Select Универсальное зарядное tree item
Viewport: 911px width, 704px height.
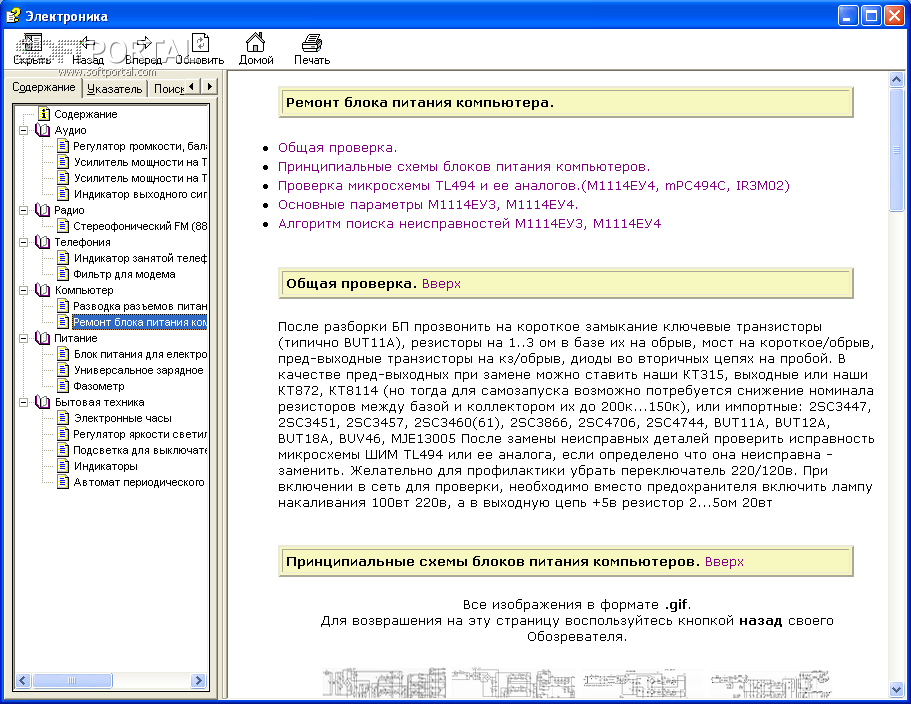(x=138, y=370)
